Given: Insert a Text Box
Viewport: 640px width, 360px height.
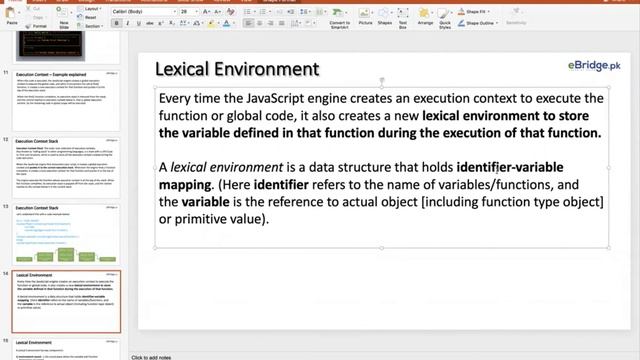Looking at the screenshot, I should (x=402, y=18).
